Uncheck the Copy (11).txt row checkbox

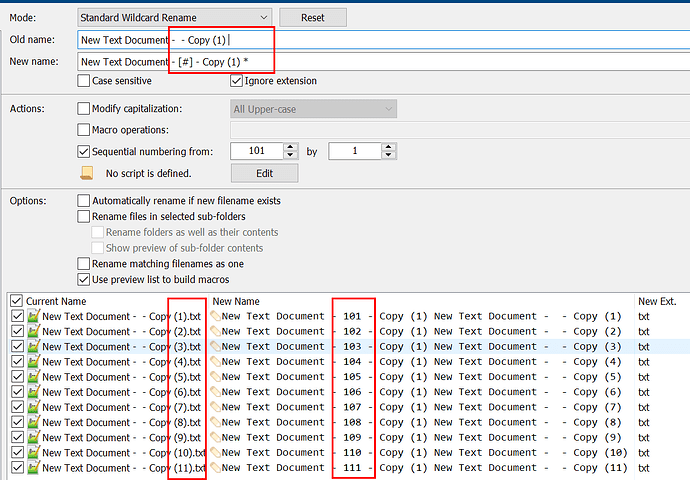coord(18,468)
